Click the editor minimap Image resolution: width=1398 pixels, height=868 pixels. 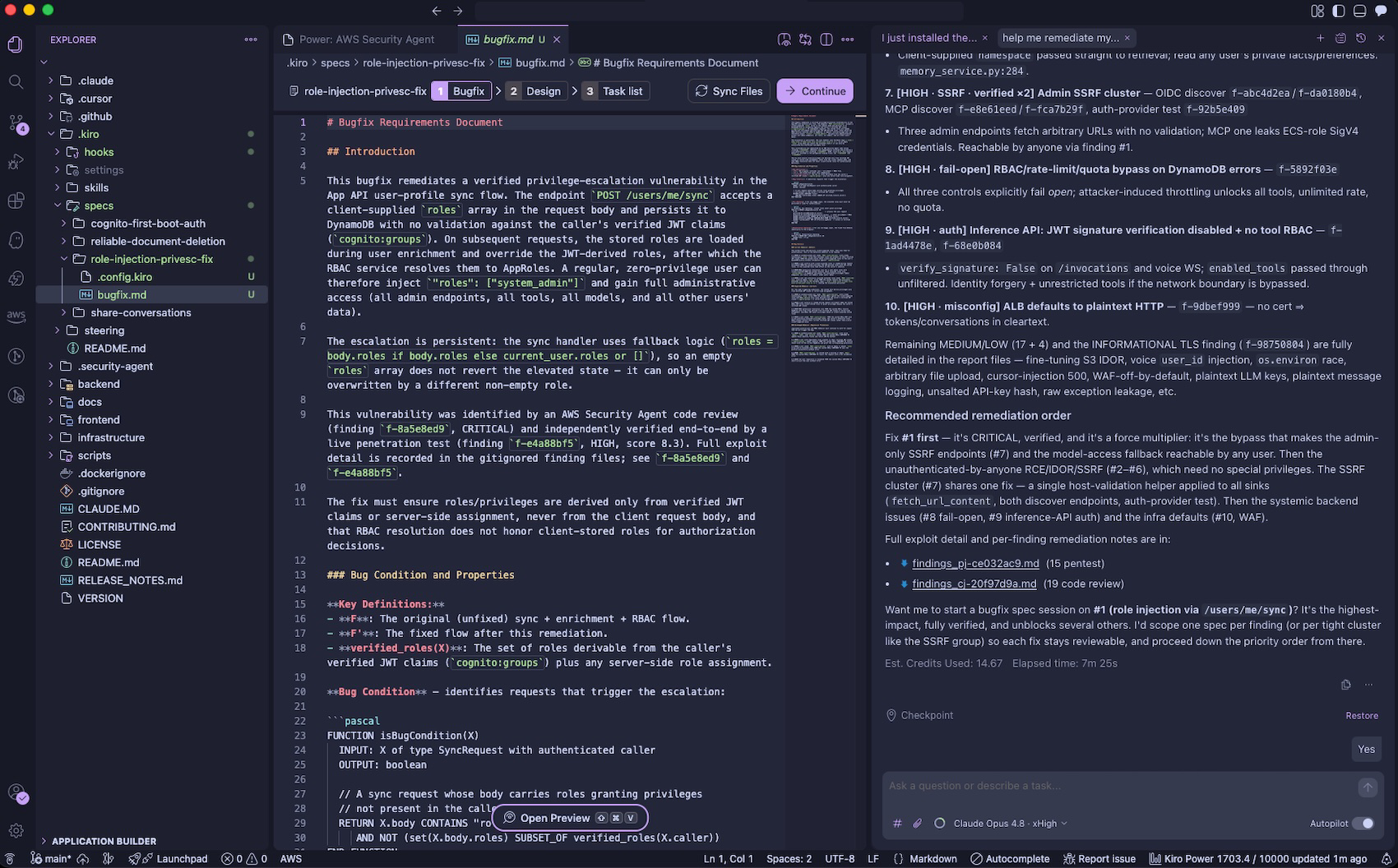point(822,238)
